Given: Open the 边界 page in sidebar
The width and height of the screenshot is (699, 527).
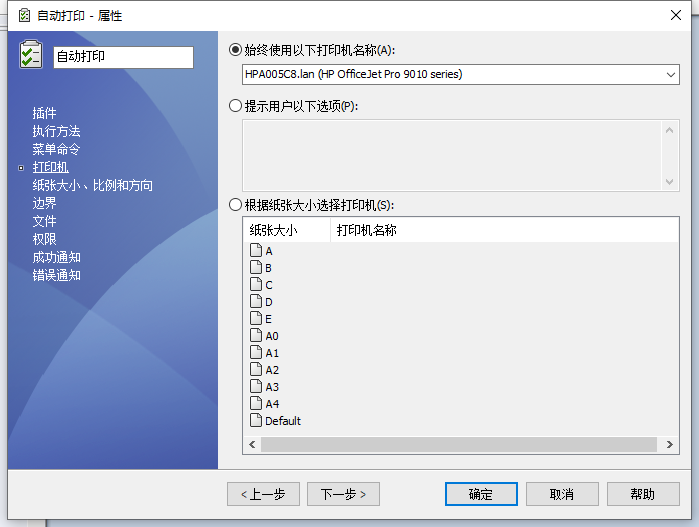Looking at the screenshot, I should click(45, 203).
